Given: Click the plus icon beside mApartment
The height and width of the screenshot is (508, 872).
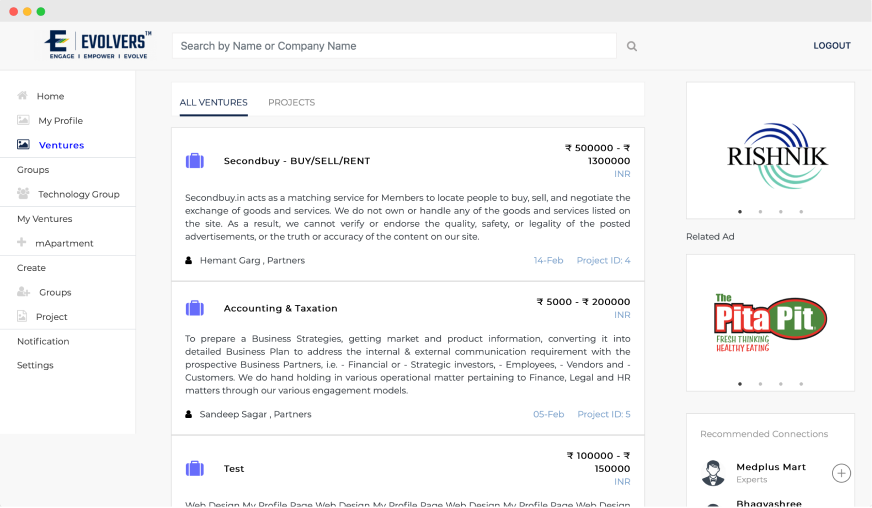Looking at the screenshot, I should (22, 242).
